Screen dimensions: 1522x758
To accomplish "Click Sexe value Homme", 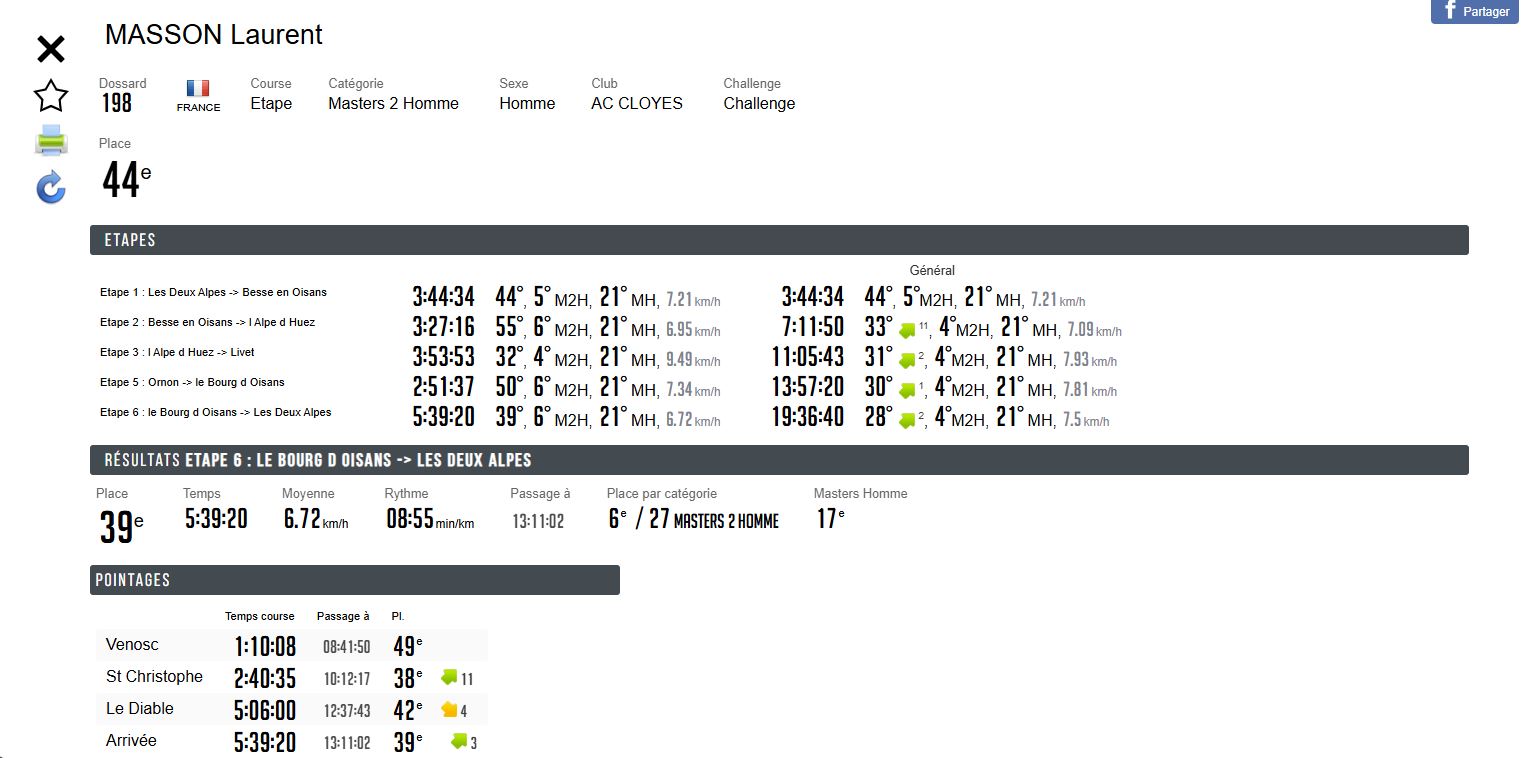I will click(527, 103).
